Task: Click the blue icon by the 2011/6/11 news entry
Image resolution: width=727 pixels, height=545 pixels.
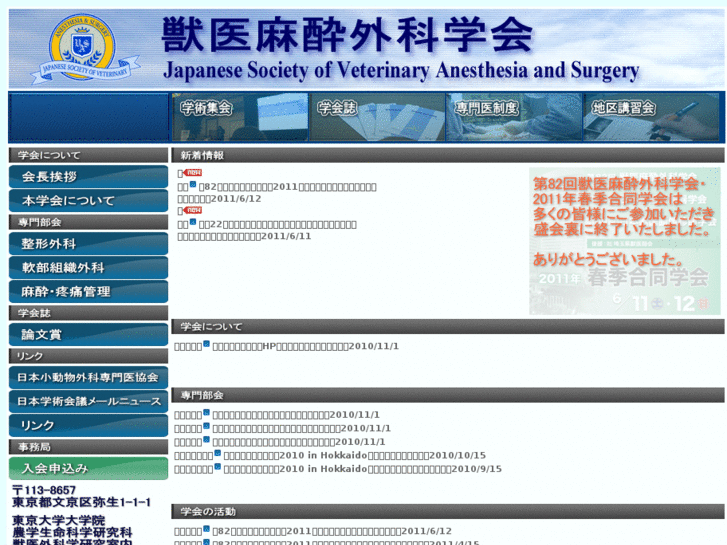Action: pos(193,222)
